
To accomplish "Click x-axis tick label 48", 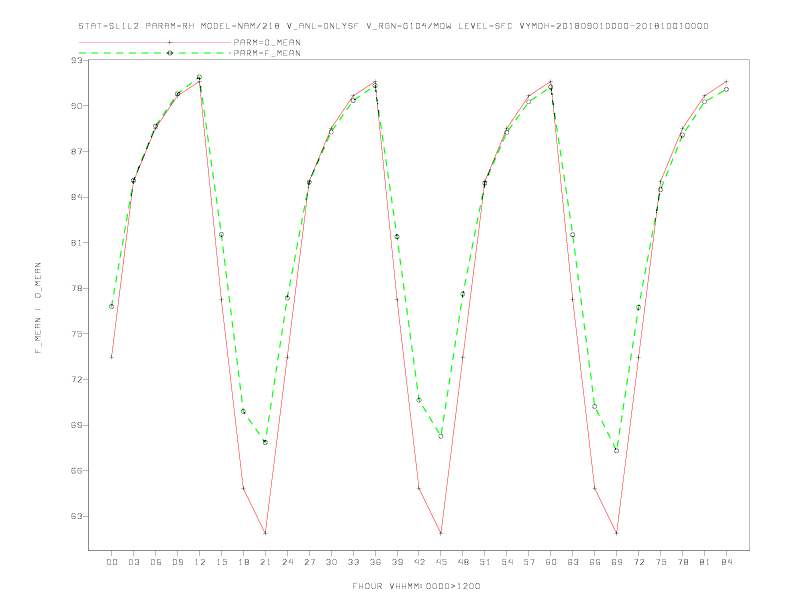I will [463, 562].
